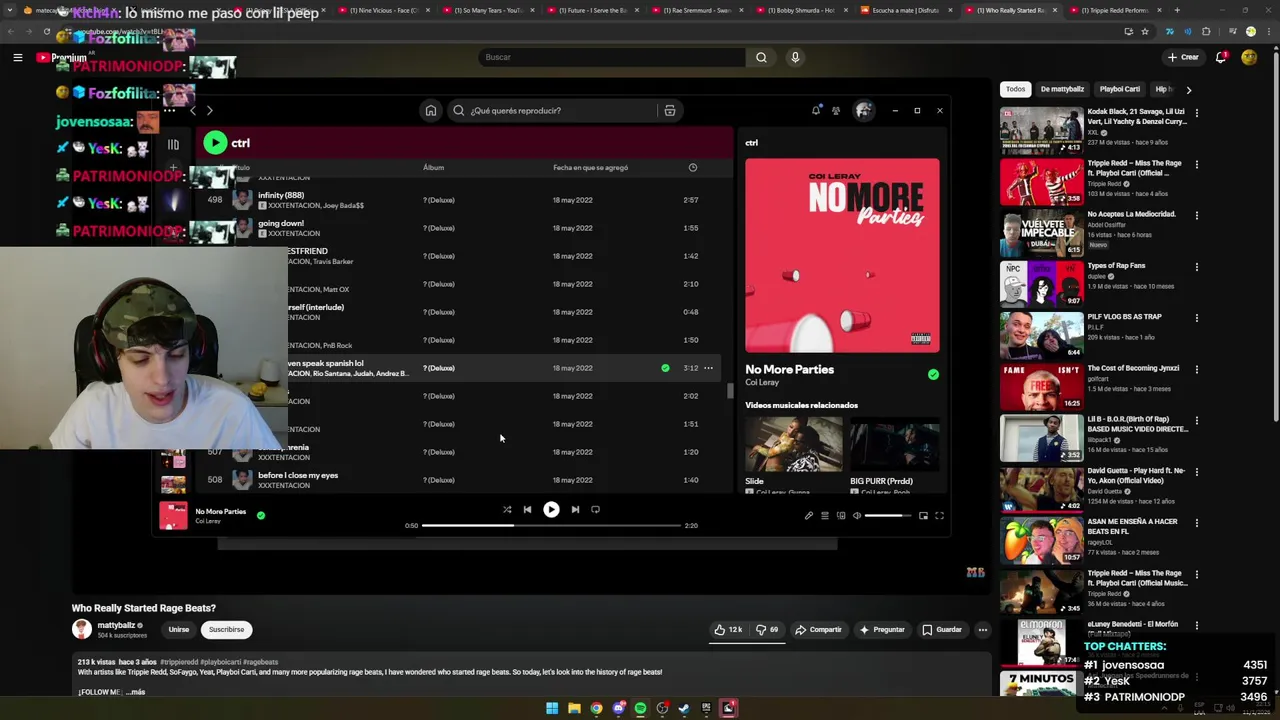Open BIG PURR (Prrdd) related video thumbnail
1280x720 pixels.
tap(895, 444)
